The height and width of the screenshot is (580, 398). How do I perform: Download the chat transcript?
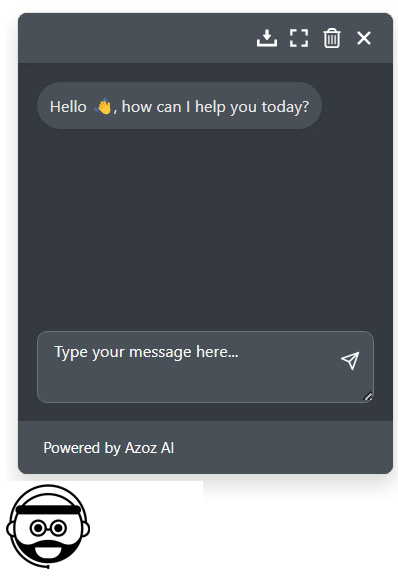pos(267,38)
